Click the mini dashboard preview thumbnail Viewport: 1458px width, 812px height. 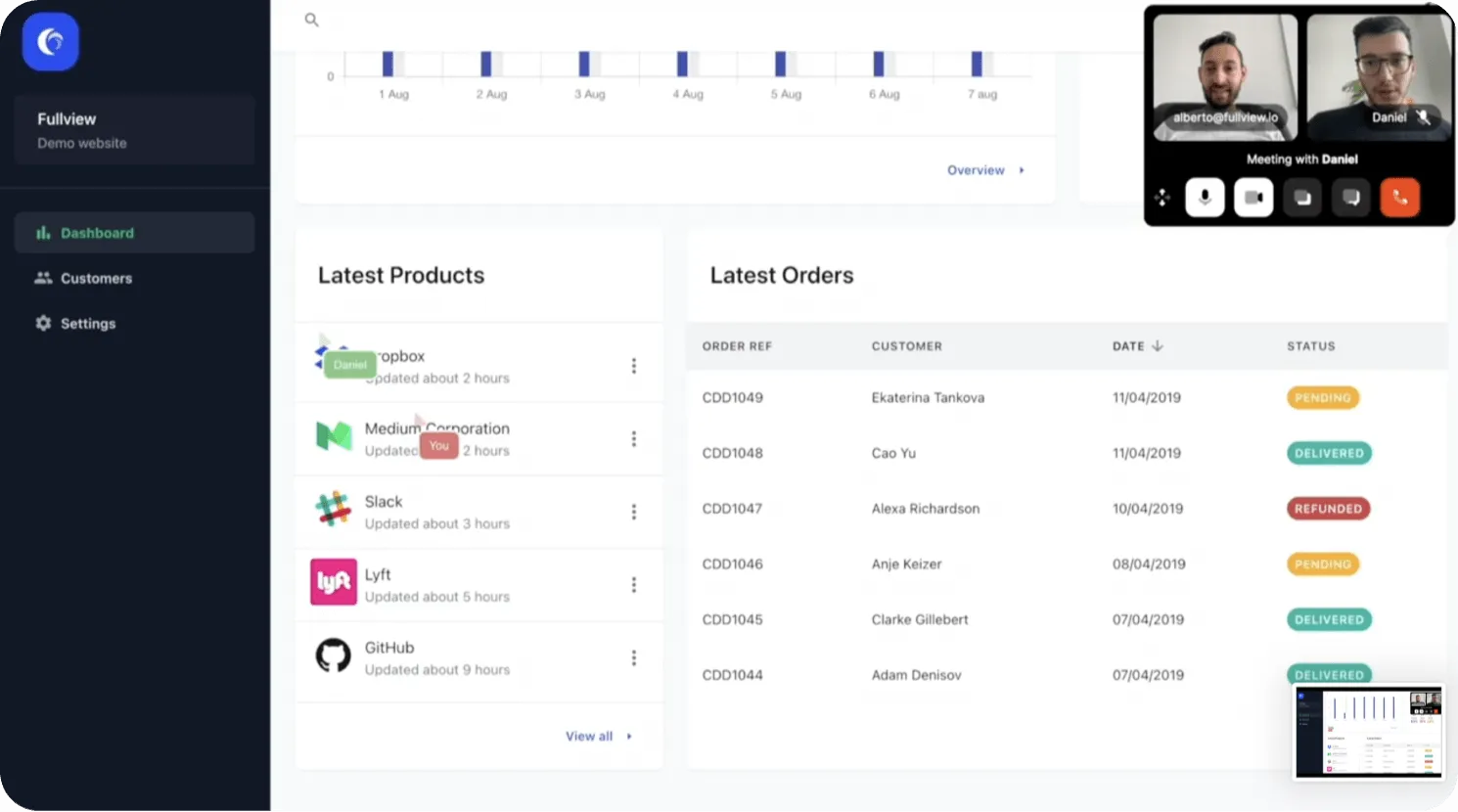click(1367, 731)
